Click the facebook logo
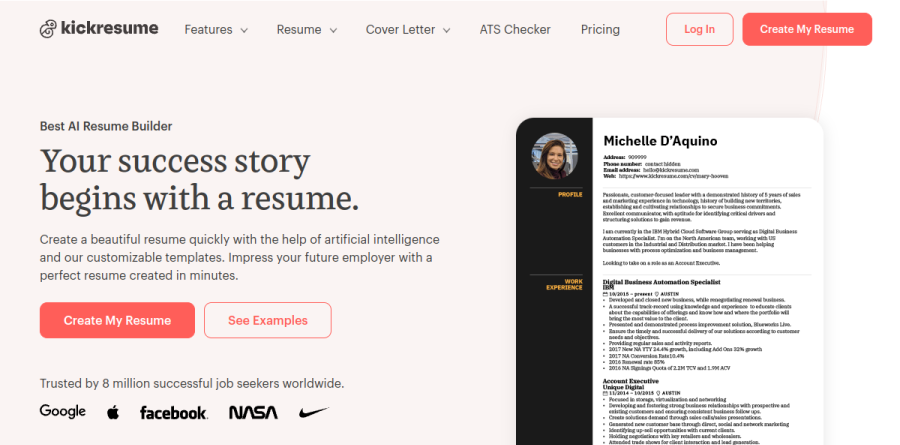Viewport: 900px width, 445px height. click(x=174, y=413)
